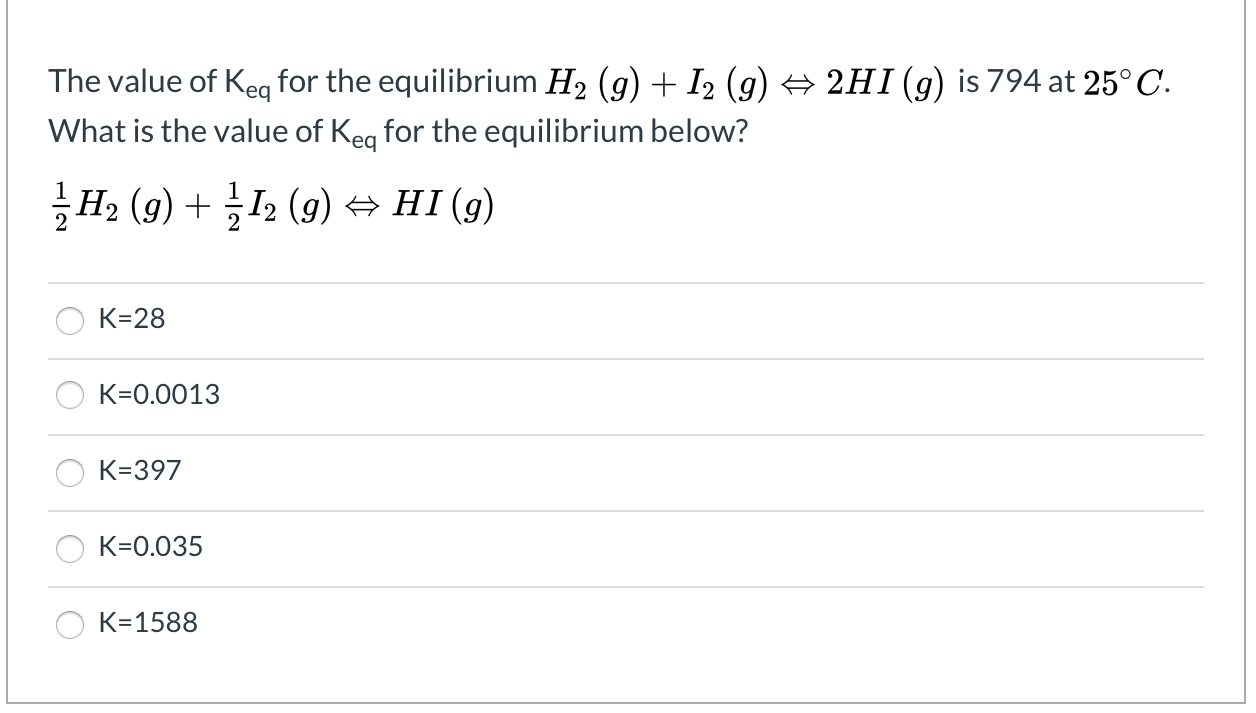1256x713 pixels.
Task: Click the empty circle beside K=397
Action: [70, 473]
